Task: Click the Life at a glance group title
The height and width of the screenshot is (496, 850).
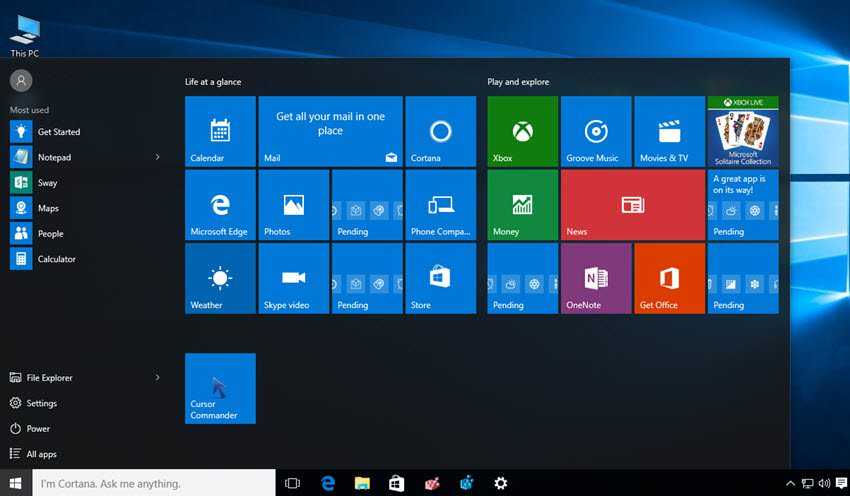Action: point(213,82)
